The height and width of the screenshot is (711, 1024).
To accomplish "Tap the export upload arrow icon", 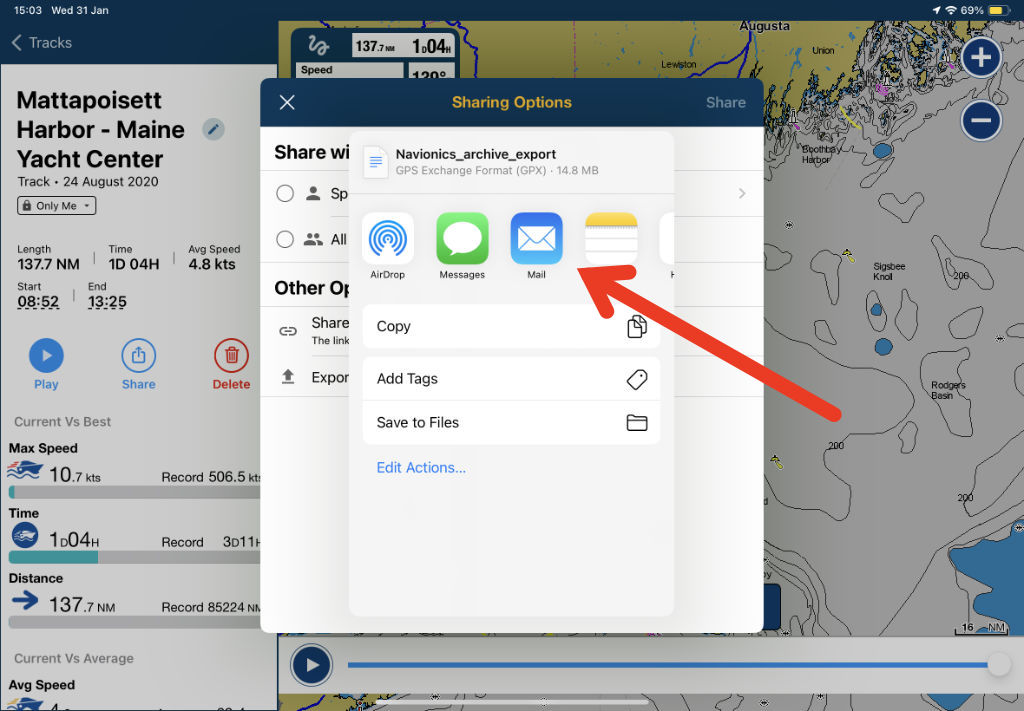I will click(x=288, y=377).
